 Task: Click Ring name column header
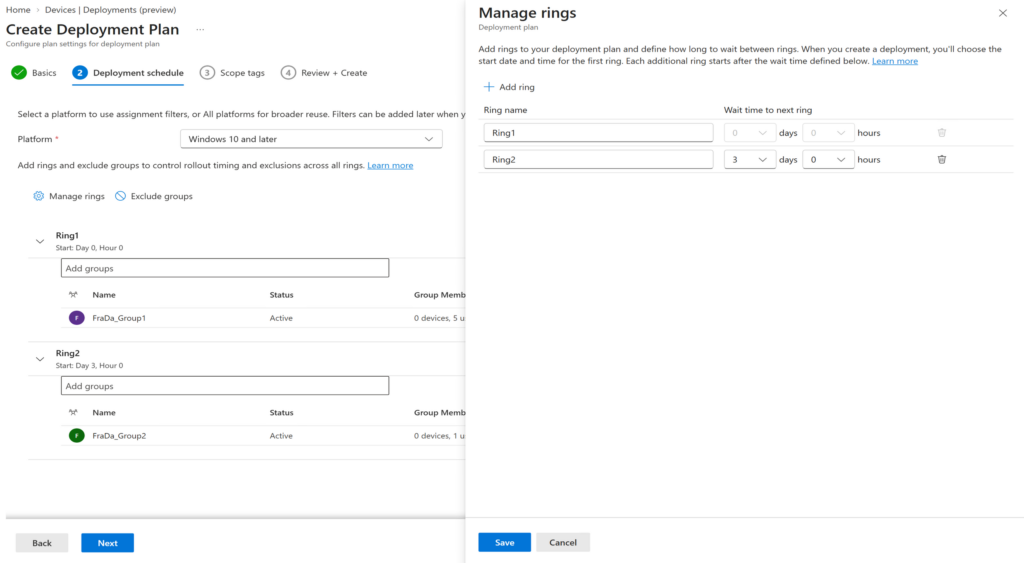point(505,110)
